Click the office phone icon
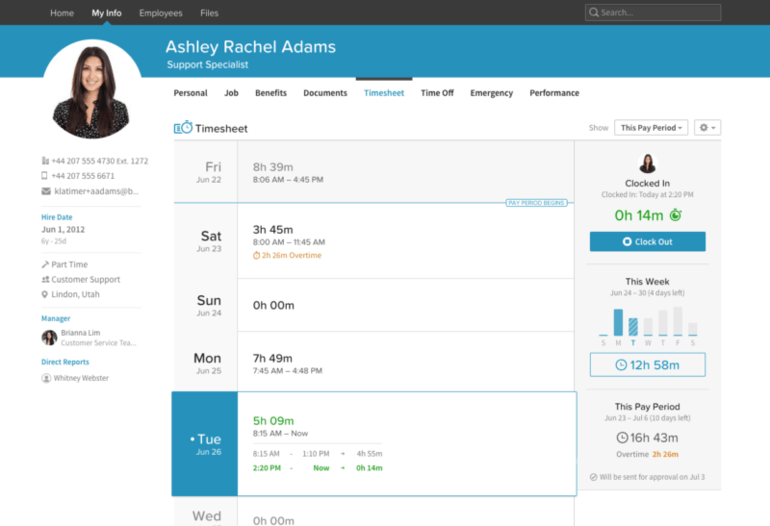This screenshot has width=770, height=526. tap(45, 161)
